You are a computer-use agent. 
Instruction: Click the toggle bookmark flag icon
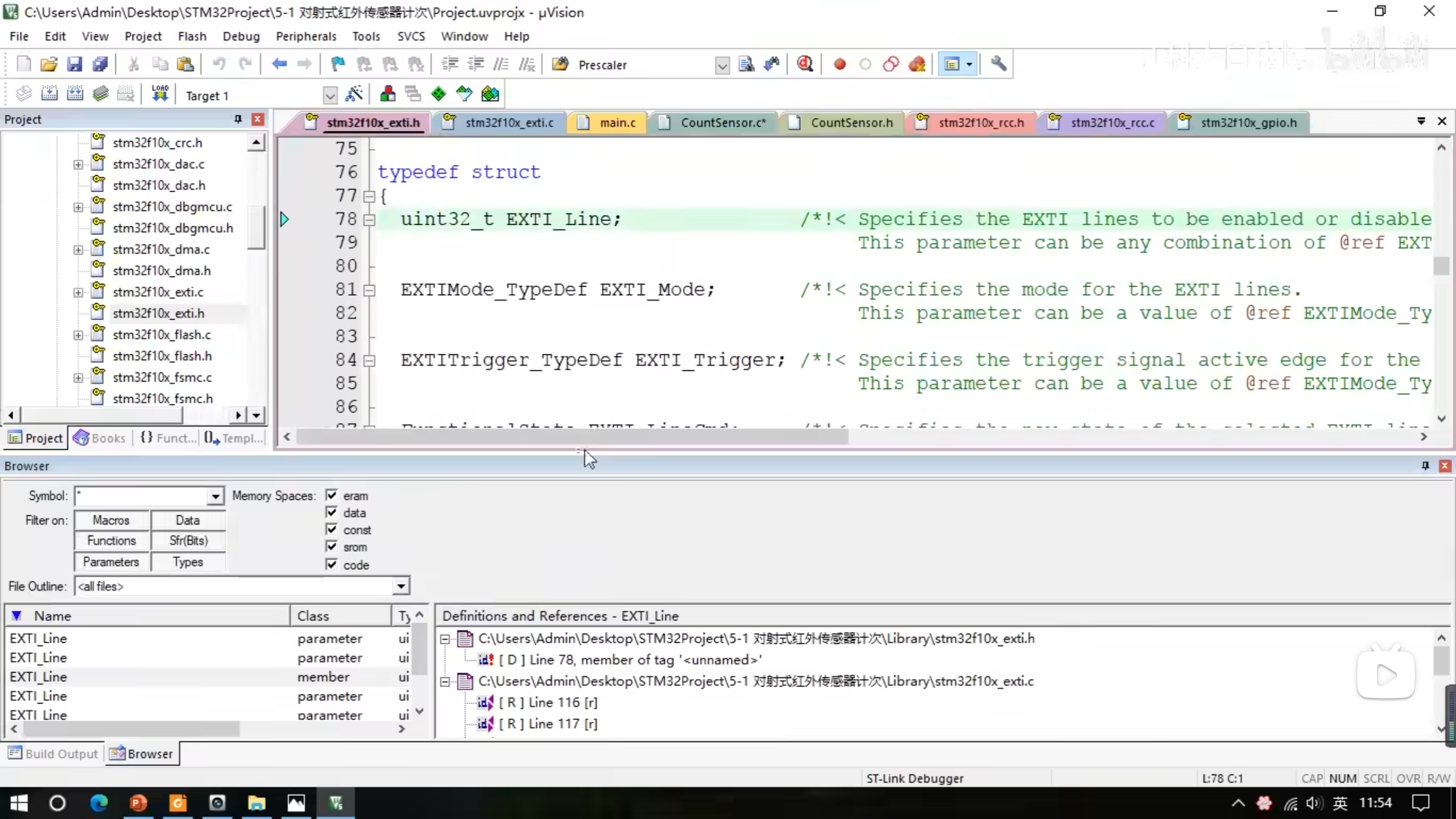pyautogui.click(x=338, y=64)
